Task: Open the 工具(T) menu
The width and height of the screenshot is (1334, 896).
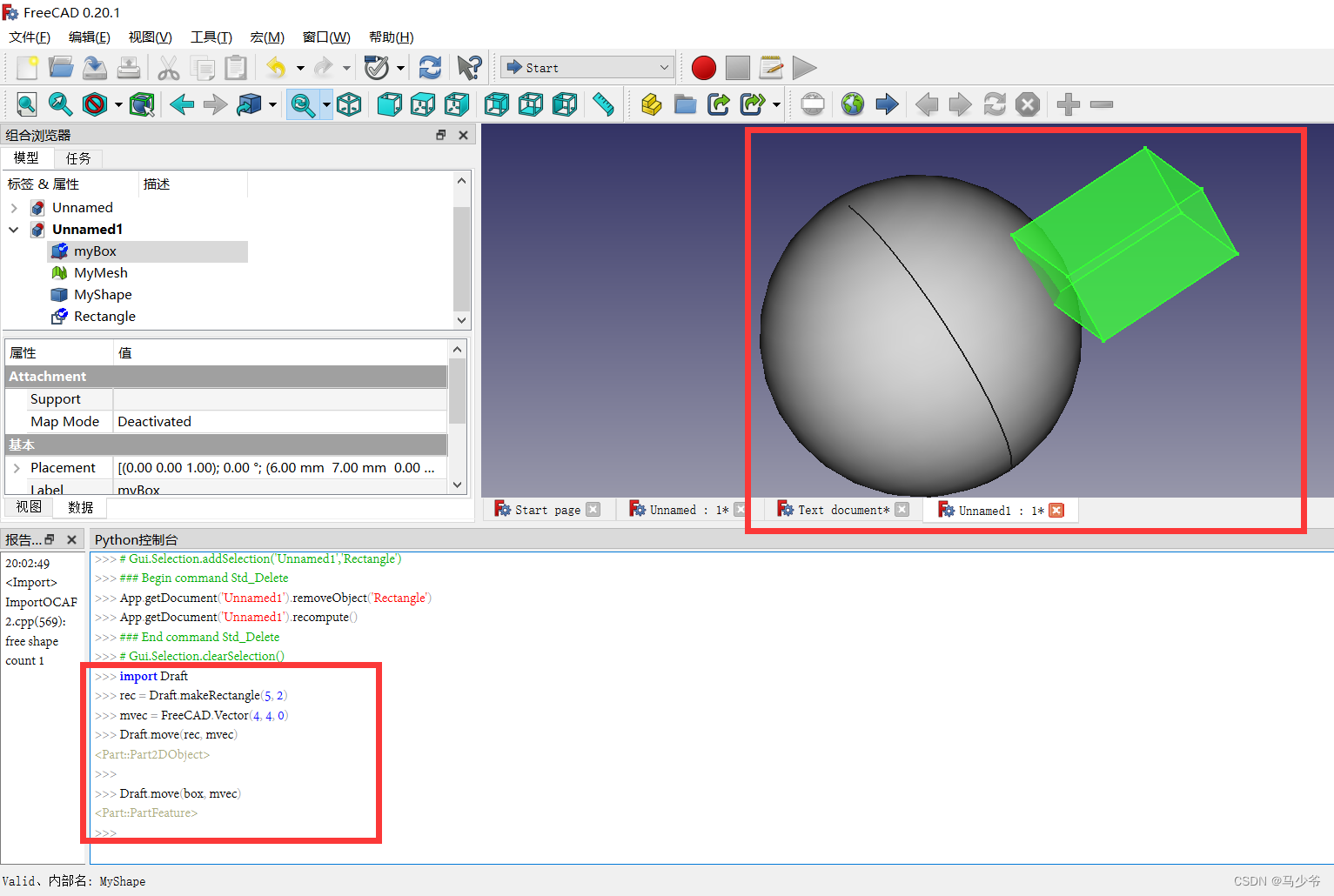Action: click(211, 37)
